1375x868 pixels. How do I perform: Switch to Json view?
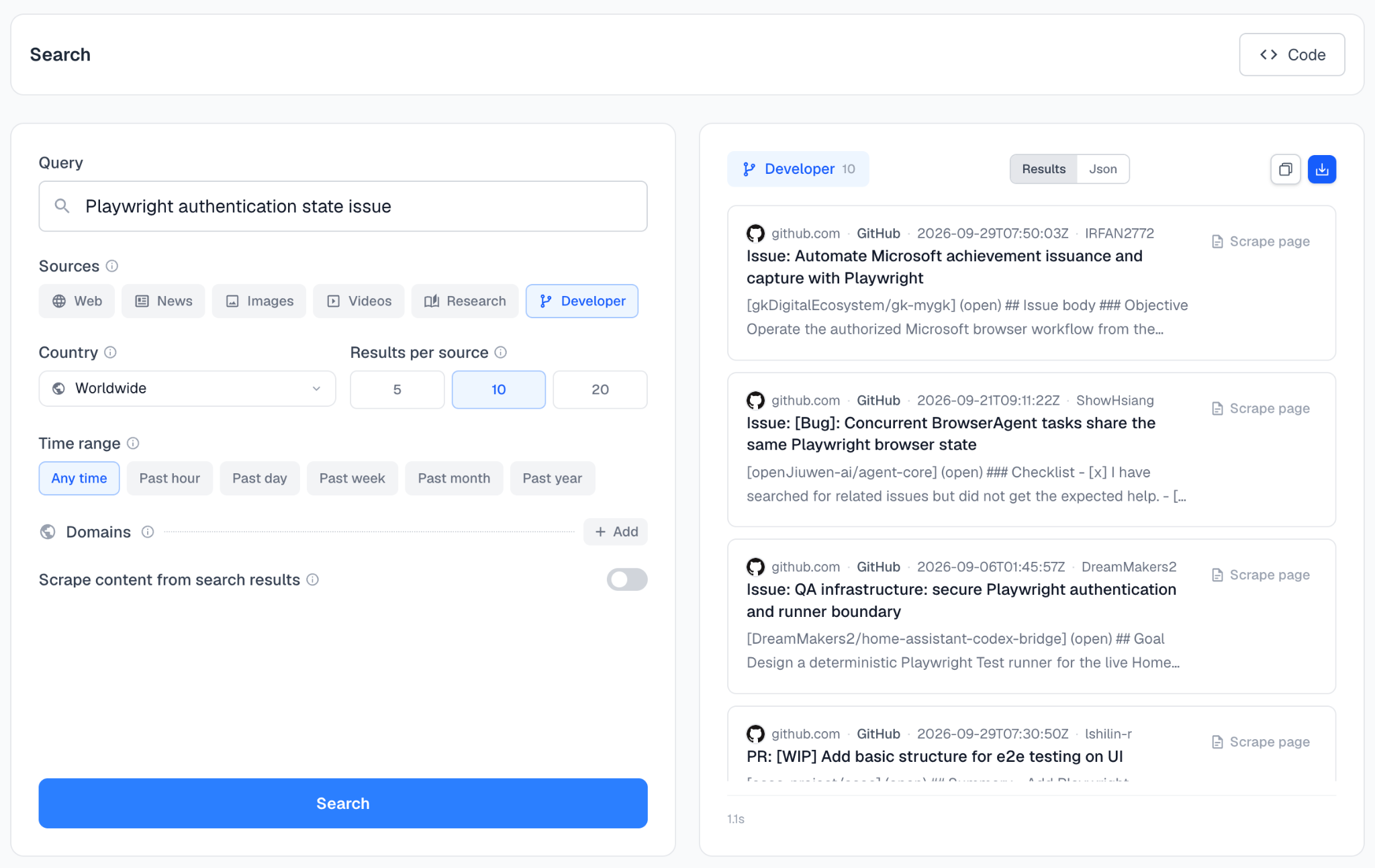(1103, 169)
